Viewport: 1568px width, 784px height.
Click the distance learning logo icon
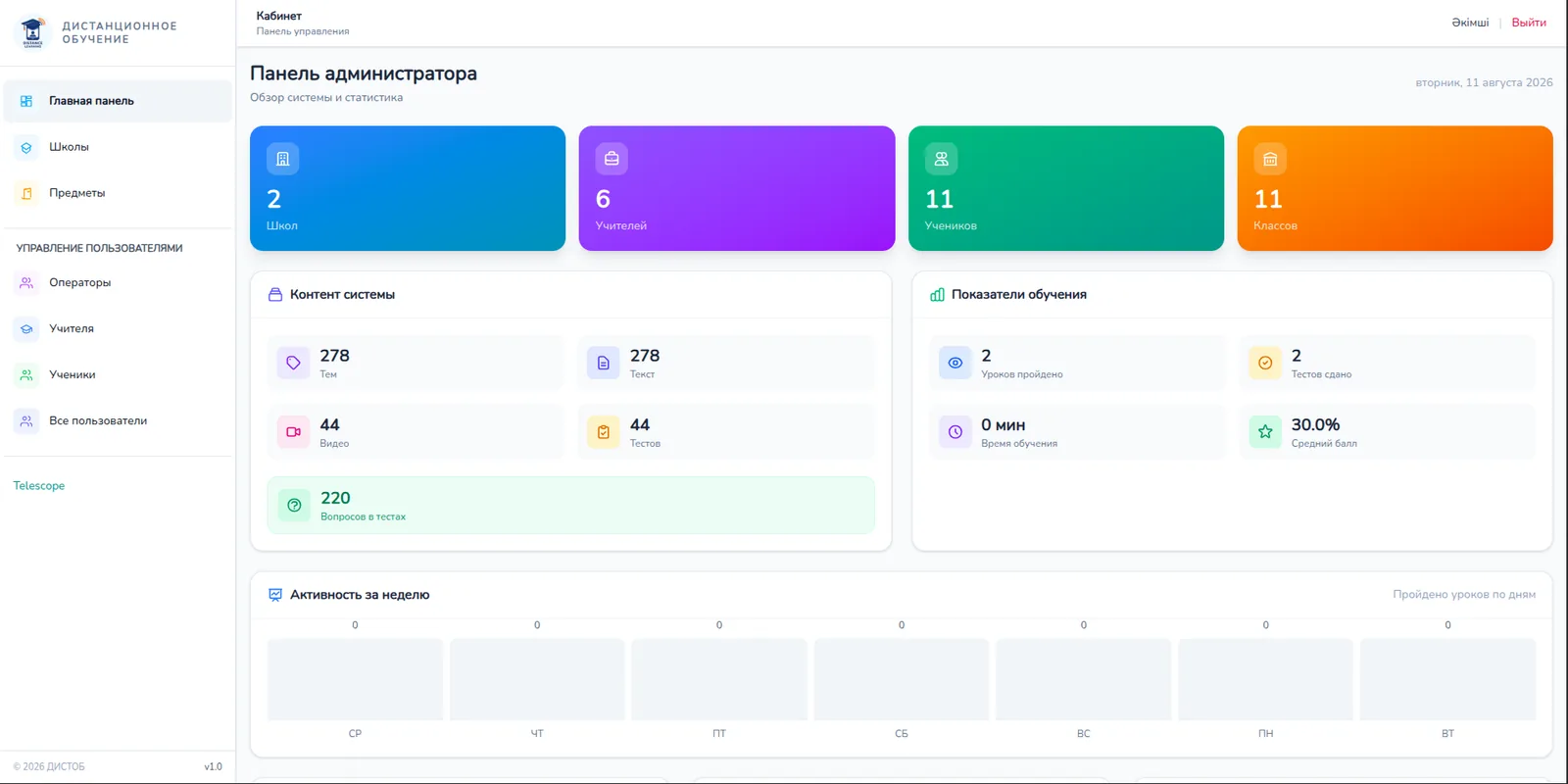32,32
